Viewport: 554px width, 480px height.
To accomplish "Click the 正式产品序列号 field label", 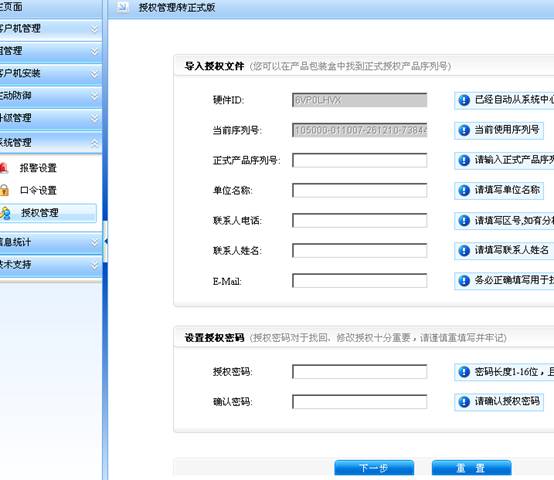I will (x=246, y=161).
